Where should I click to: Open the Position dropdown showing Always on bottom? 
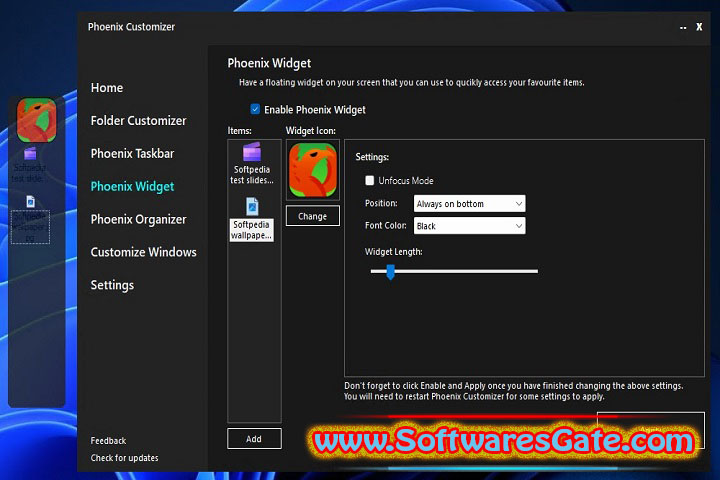[x=469, y=203]
